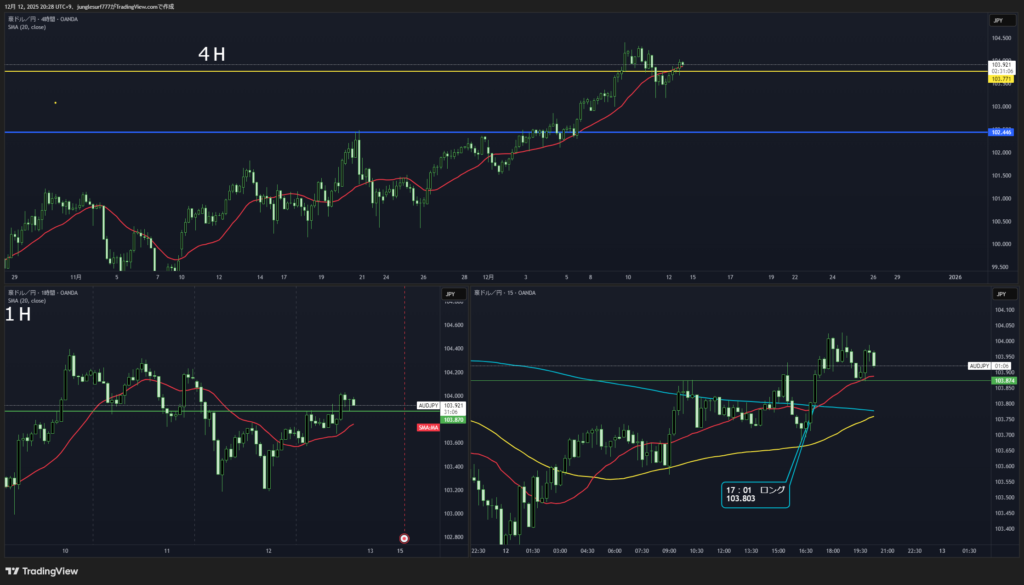The width and height of the screenshot is (1024, 585).
Task: Open the JPY currency selector on the 4H chart
Action: [x=998, y=20]
